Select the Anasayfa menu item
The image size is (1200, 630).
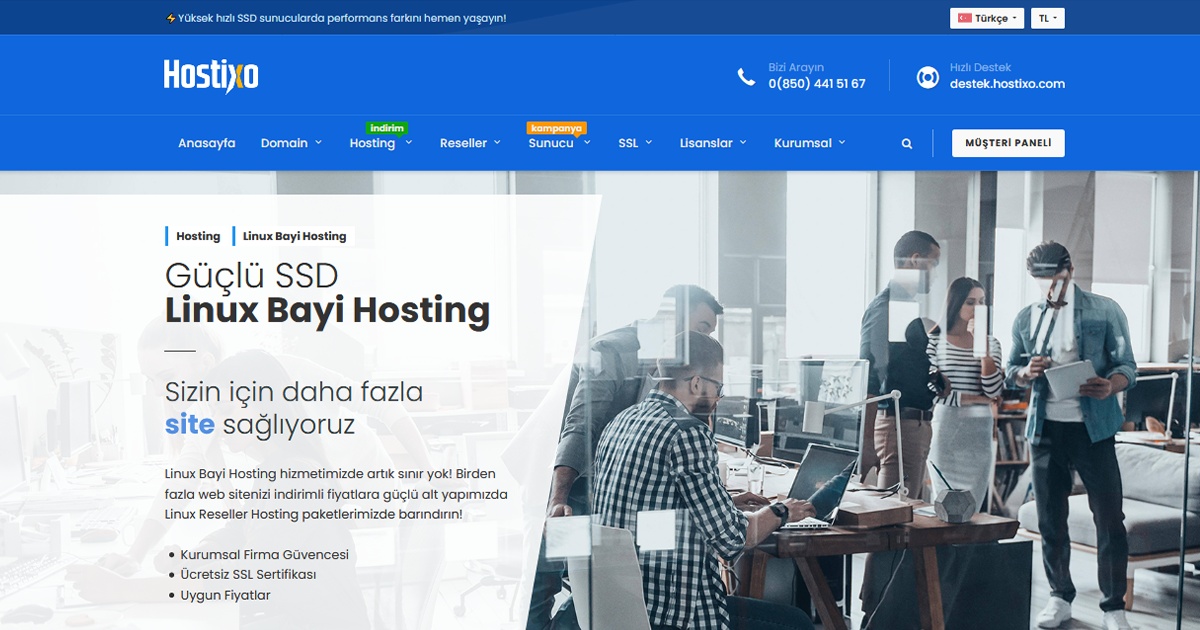point(206,143)
